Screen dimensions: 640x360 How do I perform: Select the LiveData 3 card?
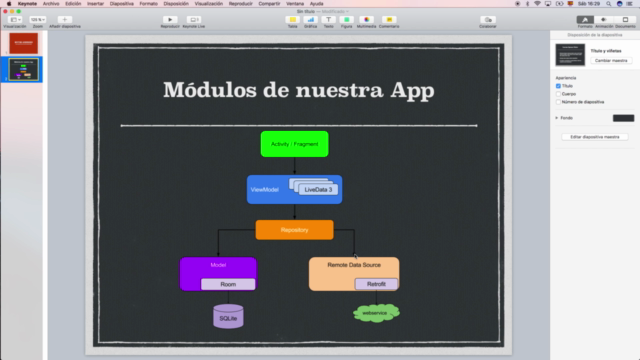click(318, 189)
